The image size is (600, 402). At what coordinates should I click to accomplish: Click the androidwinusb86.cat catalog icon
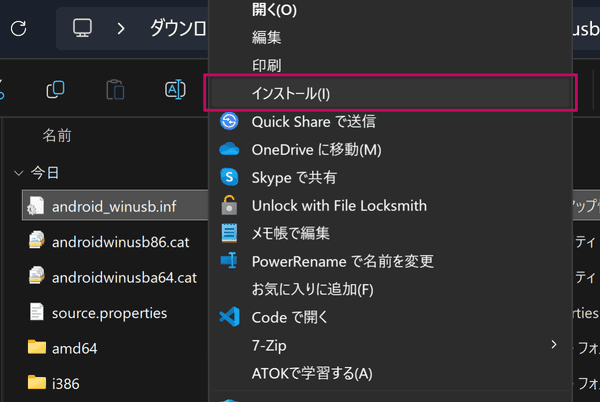pyautogui.click(x=36, y=241)
